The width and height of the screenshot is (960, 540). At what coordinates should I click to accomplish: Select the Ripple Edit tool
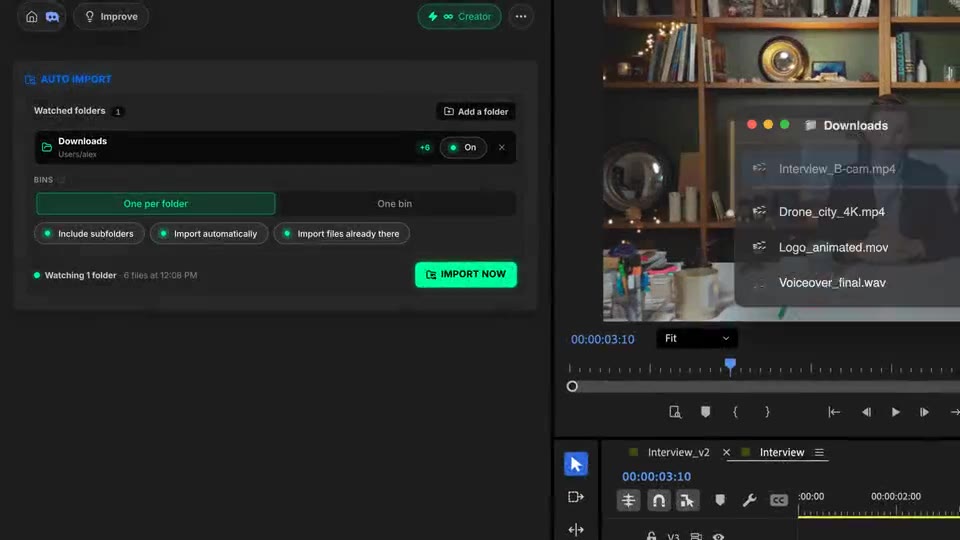coord(576,530)
